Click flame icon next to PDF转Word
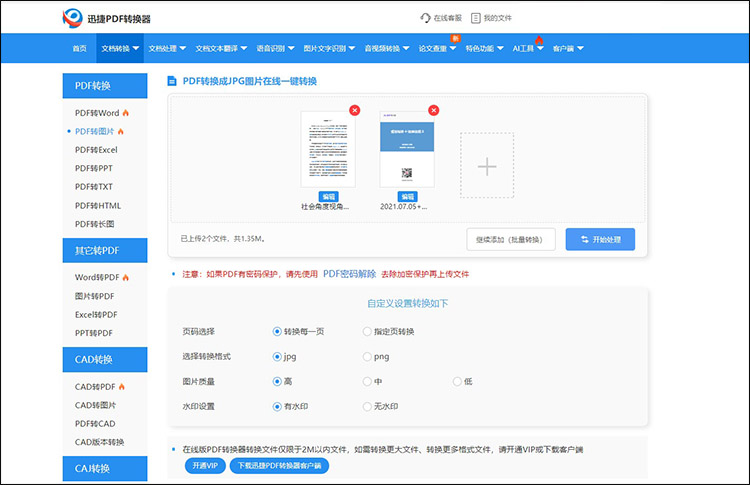The width and height of the screenshot is (750, 485). click(125, 113)
